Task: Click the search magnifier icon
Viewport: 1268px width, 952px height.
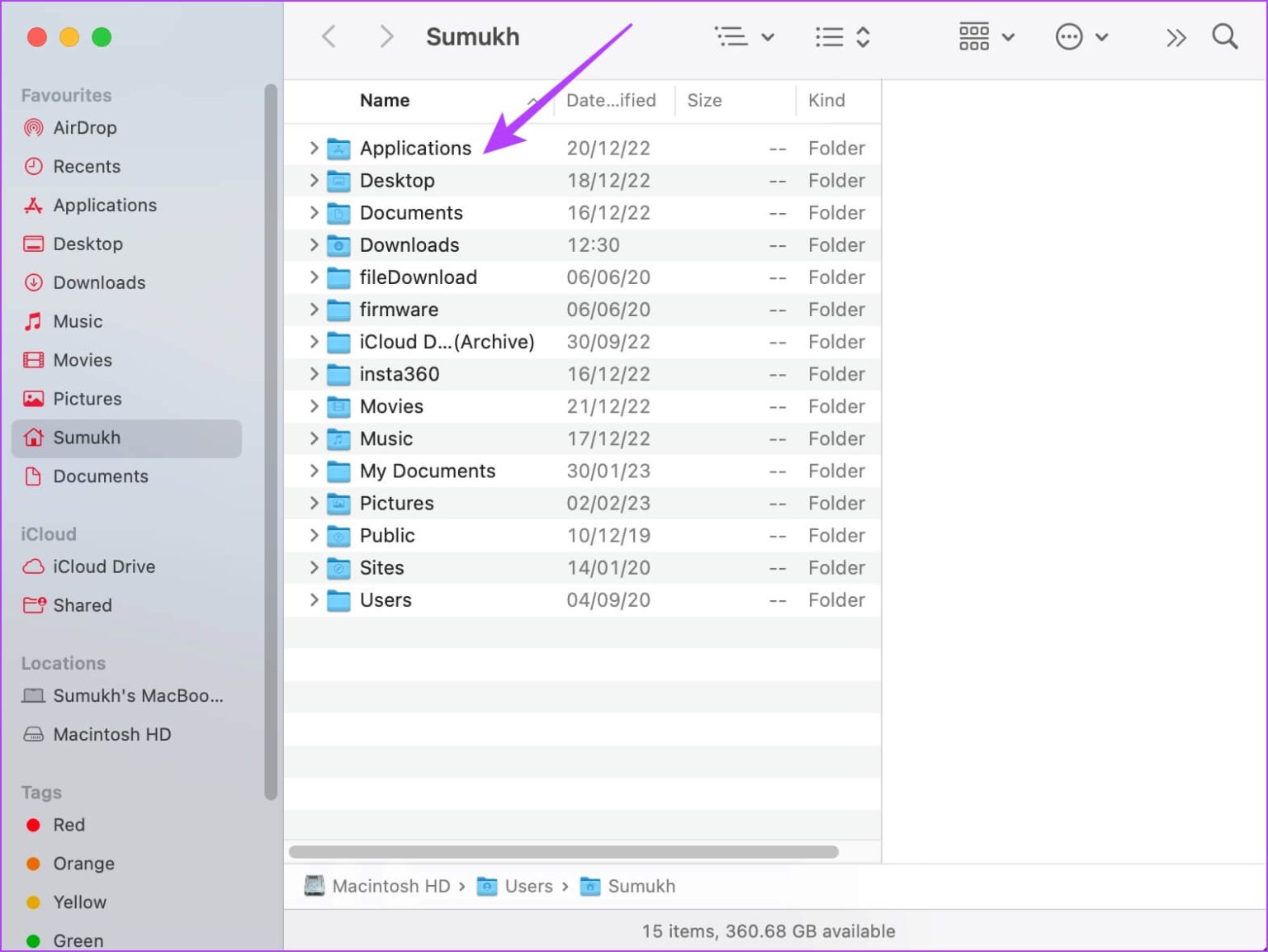Action: (1224, 37)
